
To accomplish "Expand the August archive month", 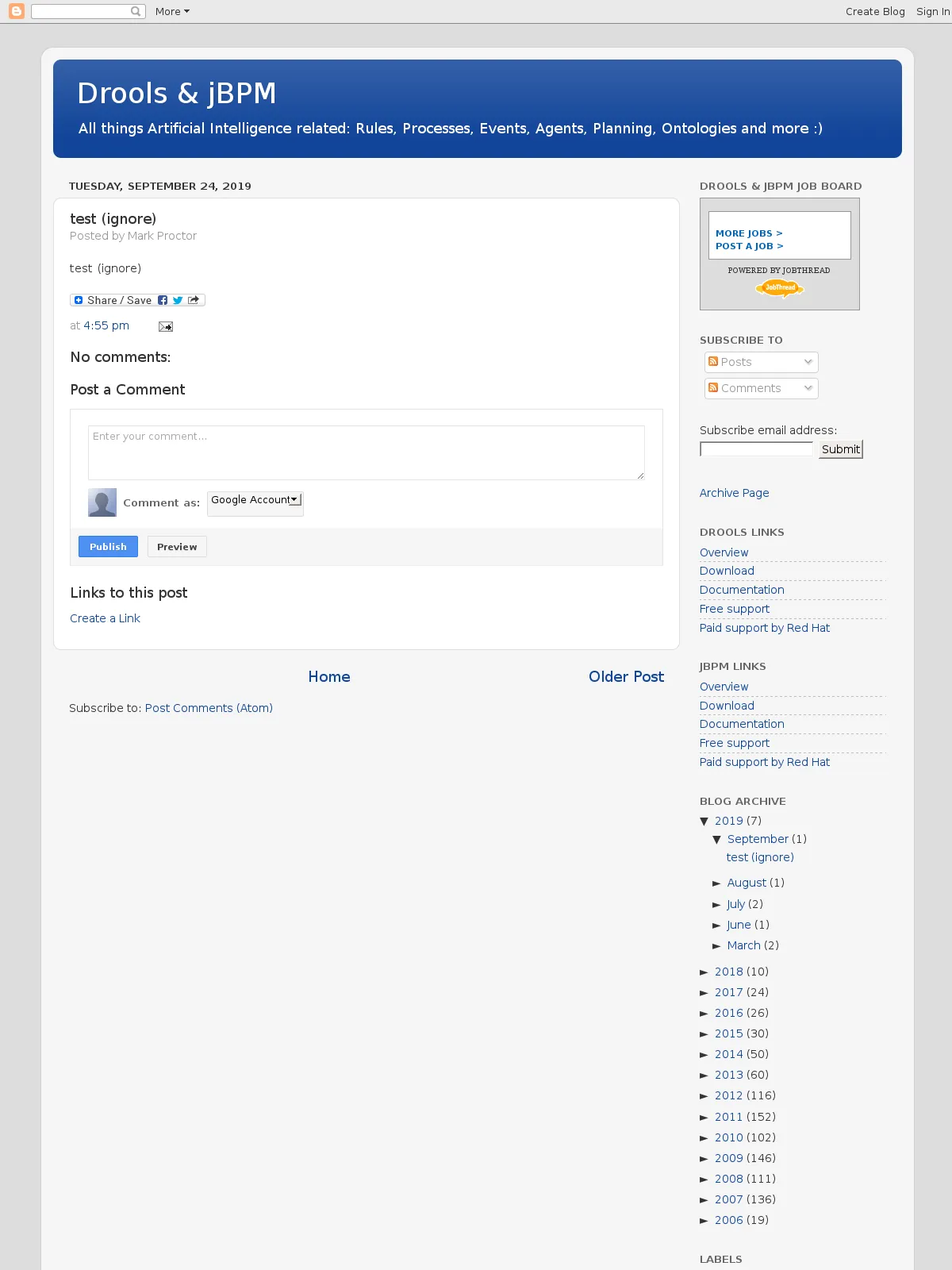I will point(717,883).
